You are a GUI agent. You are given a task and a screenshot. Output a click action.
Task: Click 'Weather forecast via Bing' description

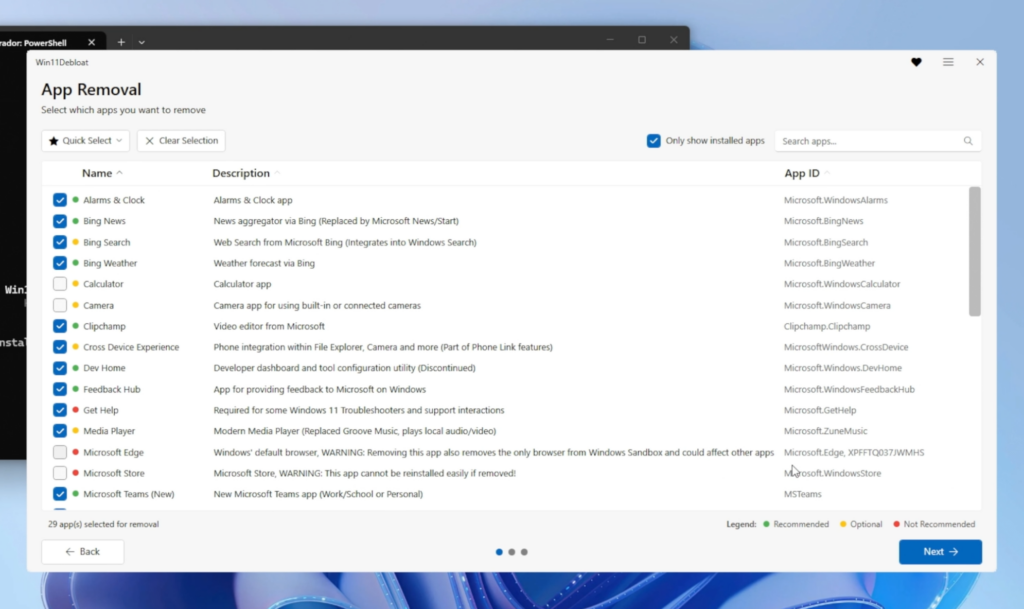pyautogui.click(x=264, y=263)
